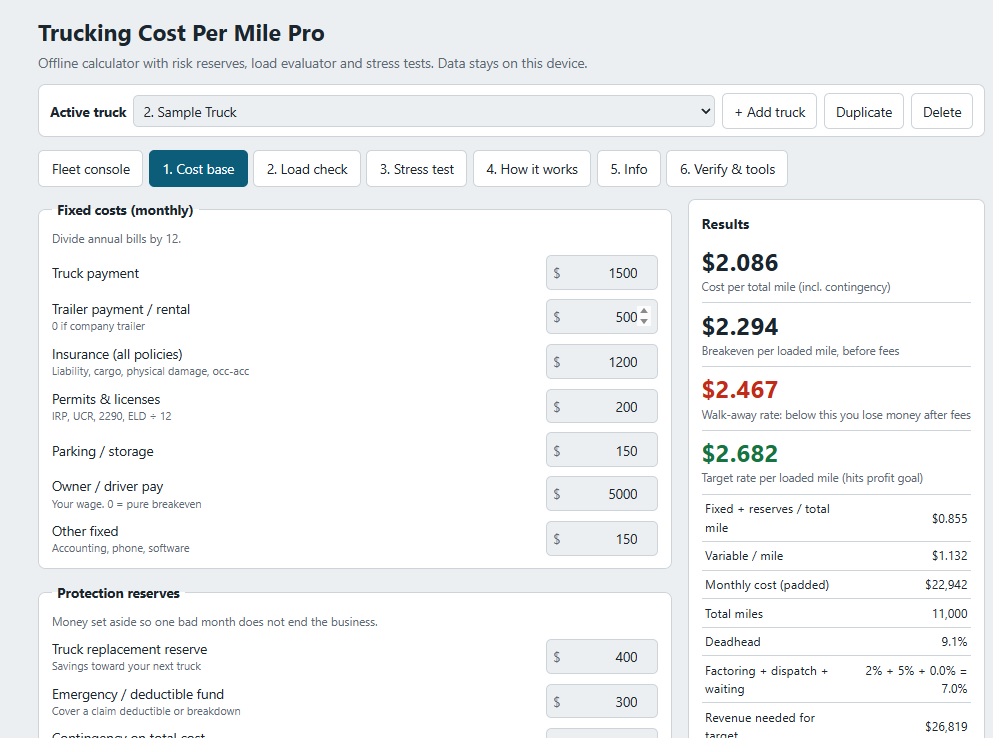Screen dimensions: 999x752
Task: Click the + Add truck button
Action: click(x=769, y=112)
